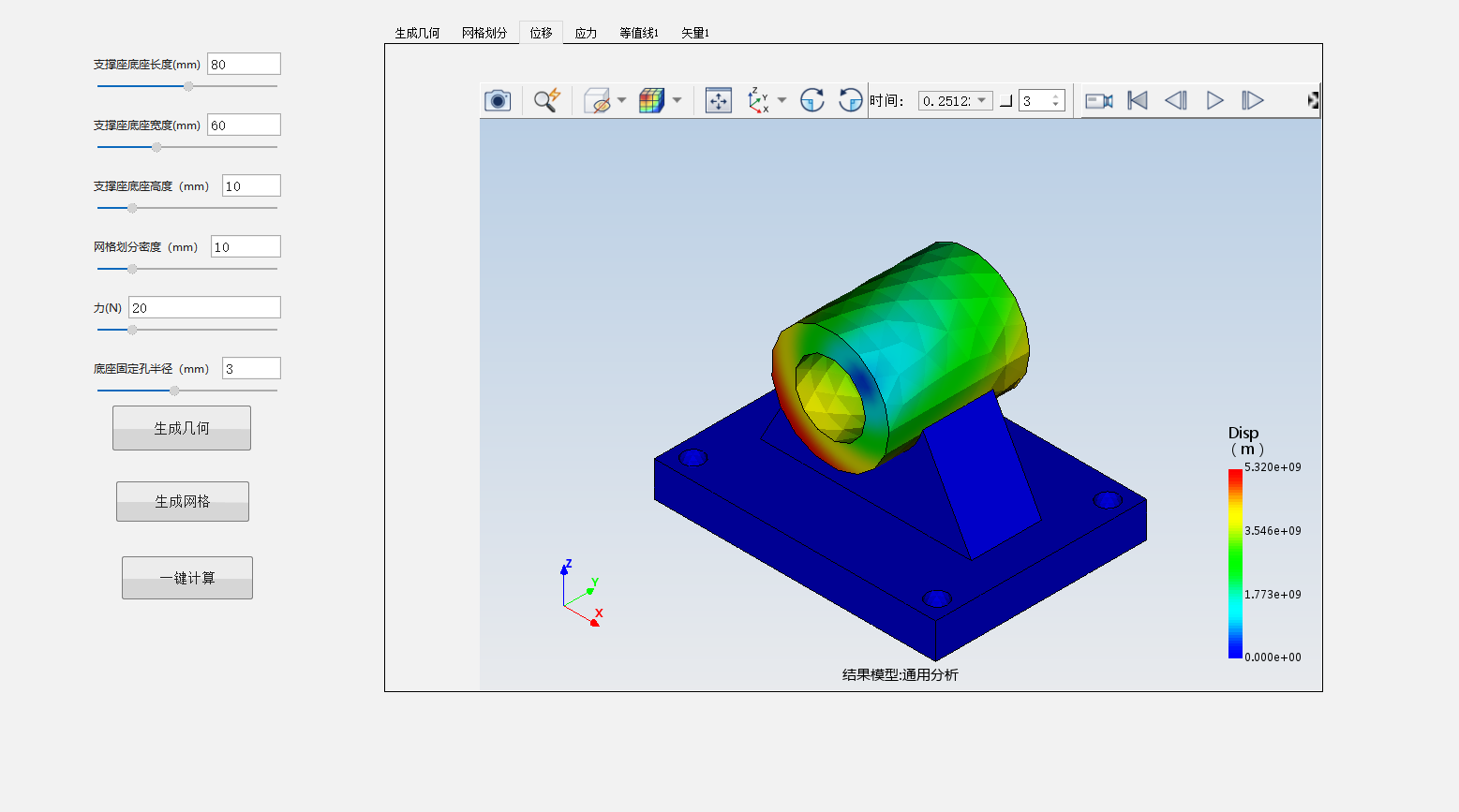Image resolution: width=1459 pixels, height=812 pixels.
Task: Open the axis orientation dropdown arrow
Action: (x=782, y=100)
